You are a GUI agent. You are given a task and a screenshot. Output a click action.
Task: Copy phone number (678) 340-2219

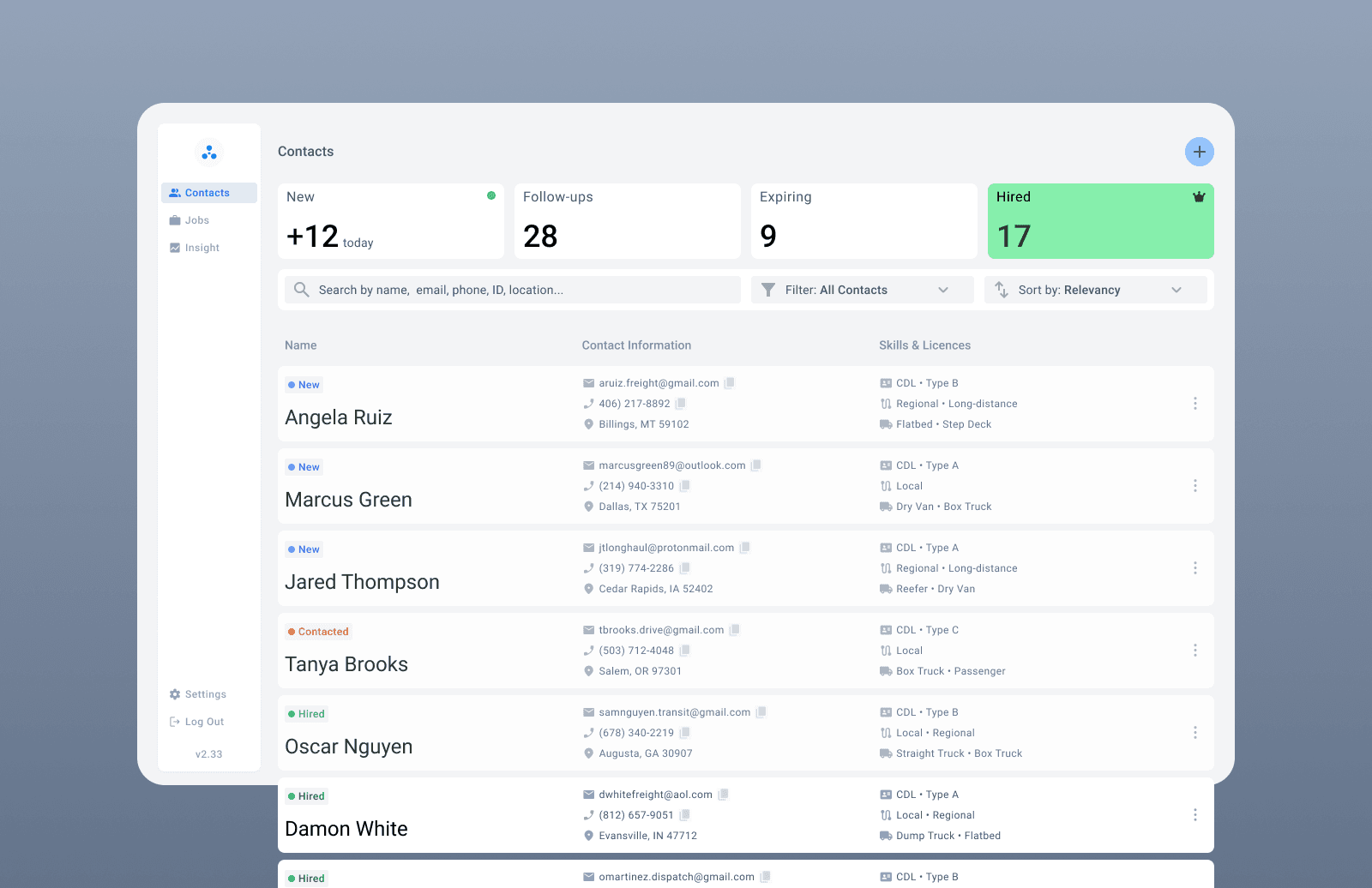click(685, 733)
